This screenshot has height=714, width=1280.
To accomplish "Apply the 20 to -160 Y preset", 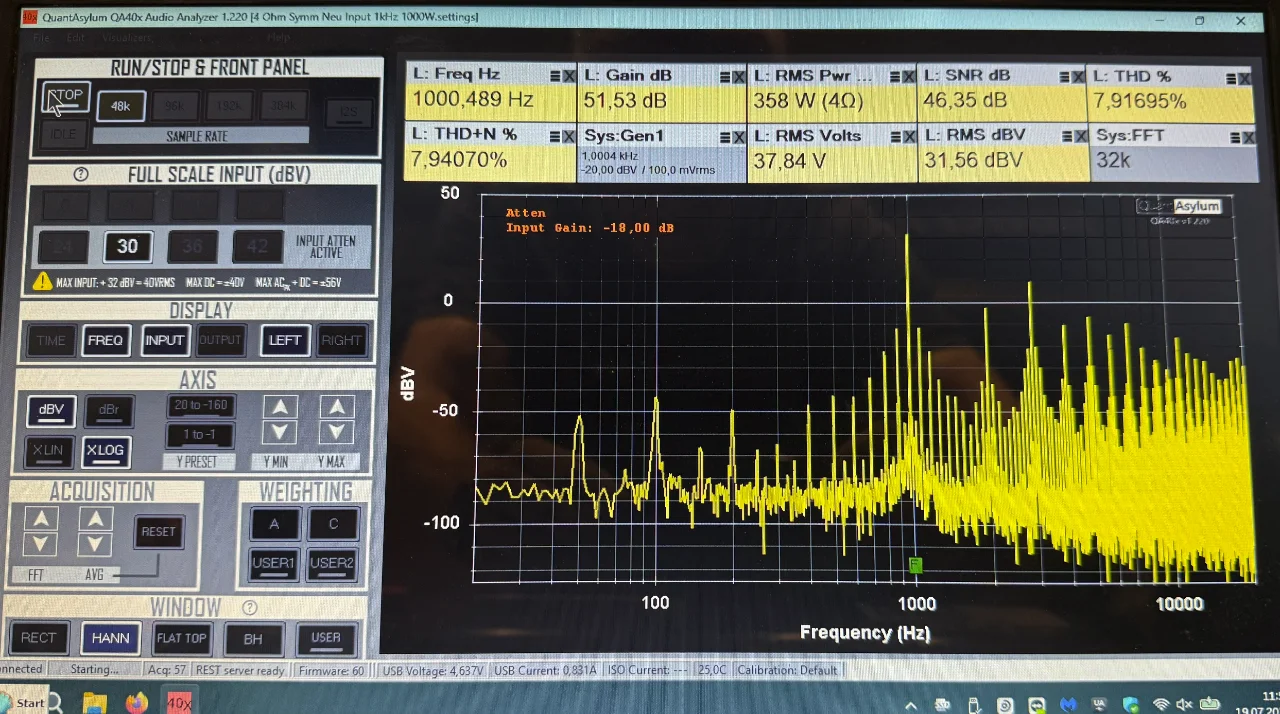I will (x=200, y=405).
